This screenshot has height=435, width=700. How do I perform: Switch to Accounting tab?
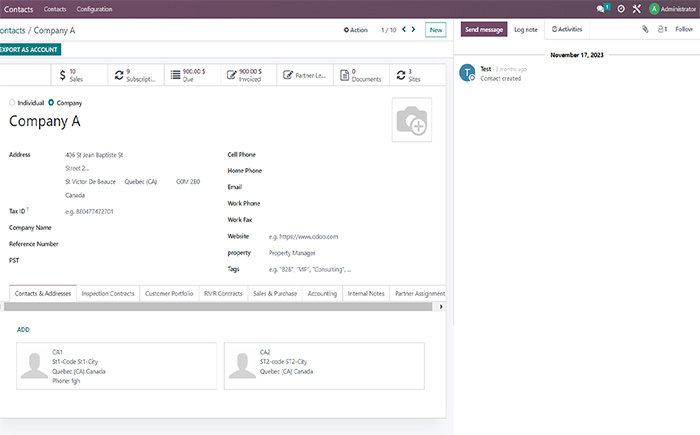(322, 293)
